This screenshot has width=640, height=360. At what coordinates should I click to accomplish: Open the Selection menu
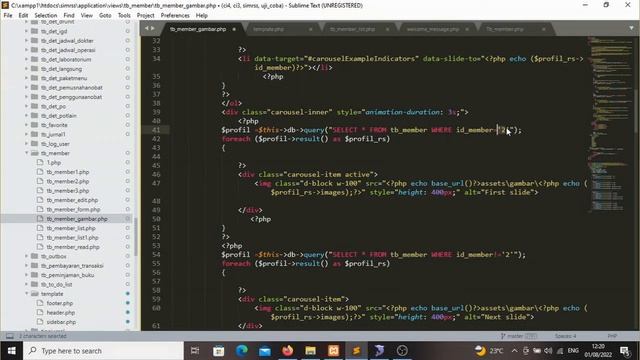pyautogui.click(x=46, y=16)
